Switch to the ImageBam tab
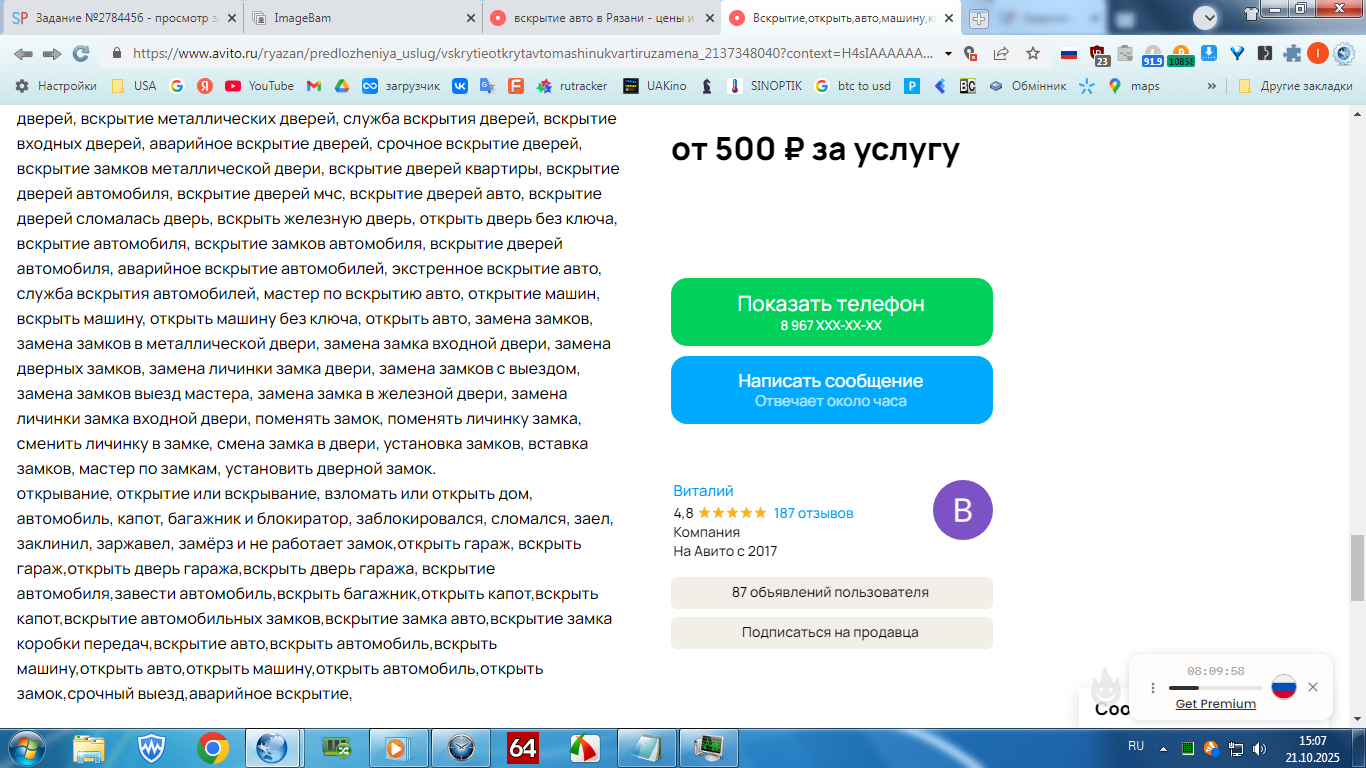Screen dimensions: 1366x768 [363, 18]
